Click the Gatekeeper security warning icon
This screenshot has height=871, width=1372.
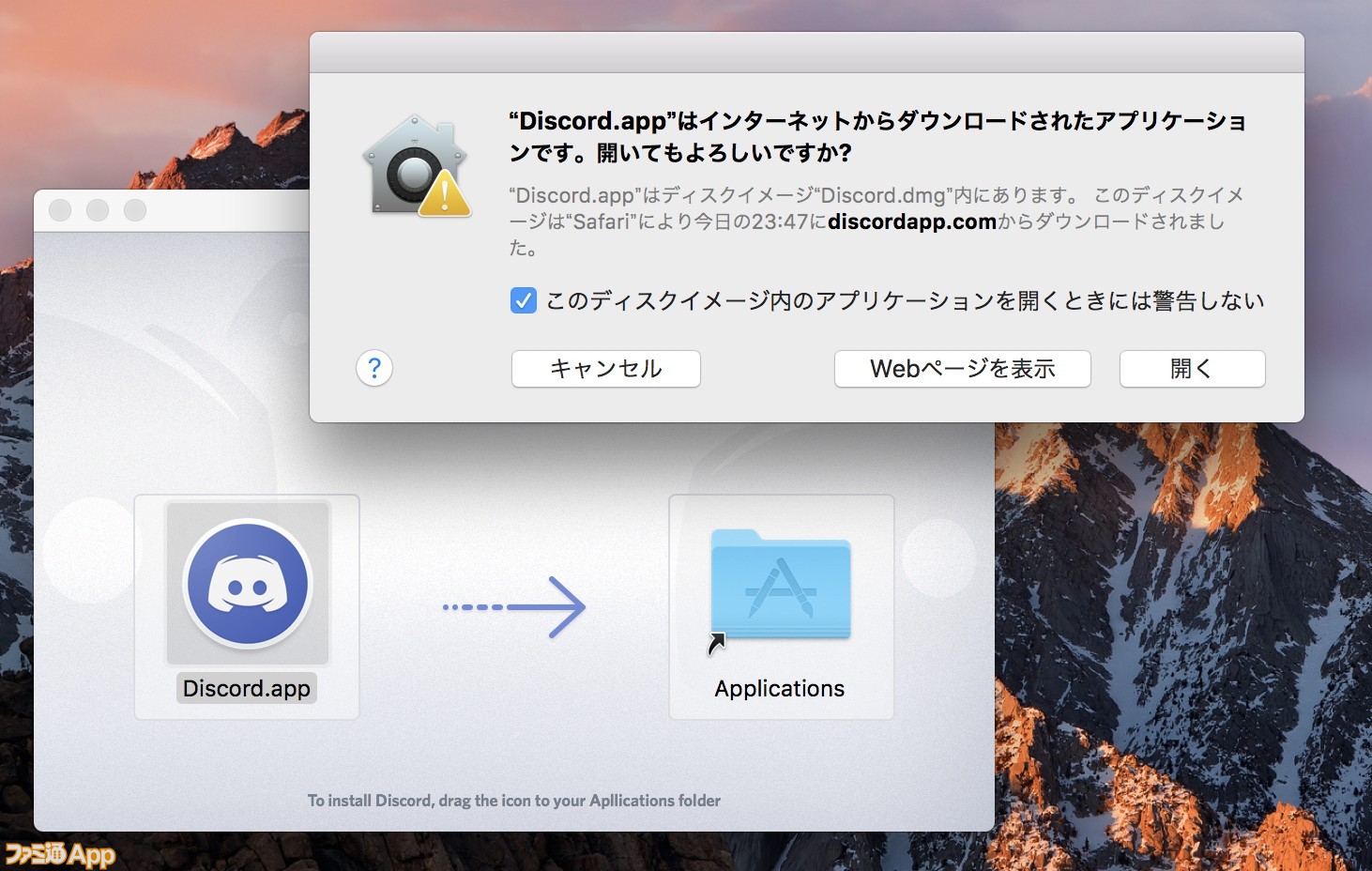point(417,166)
